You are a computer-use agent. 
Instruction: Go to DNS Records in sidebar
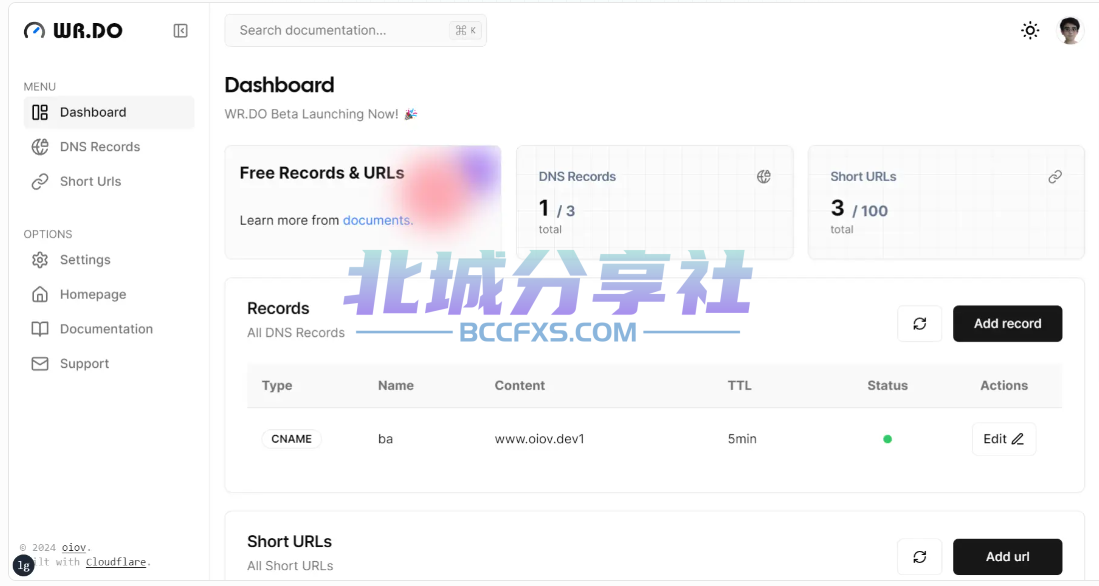(109, 146)
